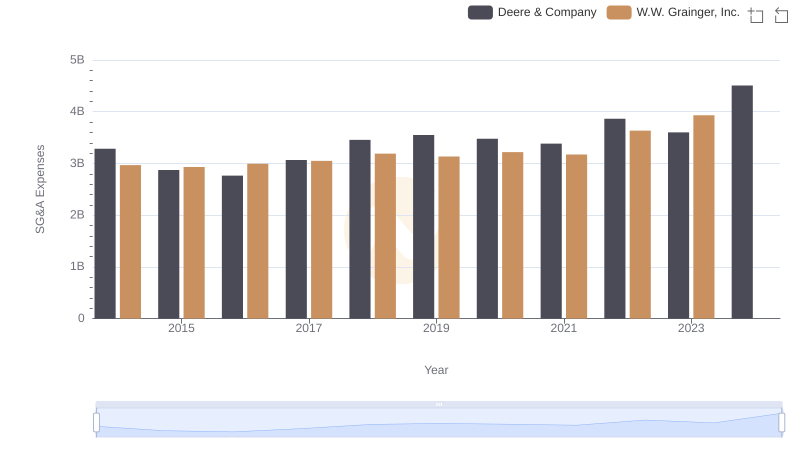
Task: Click the W.W. Grainger bar for 2016
Action: pos(258,241)
